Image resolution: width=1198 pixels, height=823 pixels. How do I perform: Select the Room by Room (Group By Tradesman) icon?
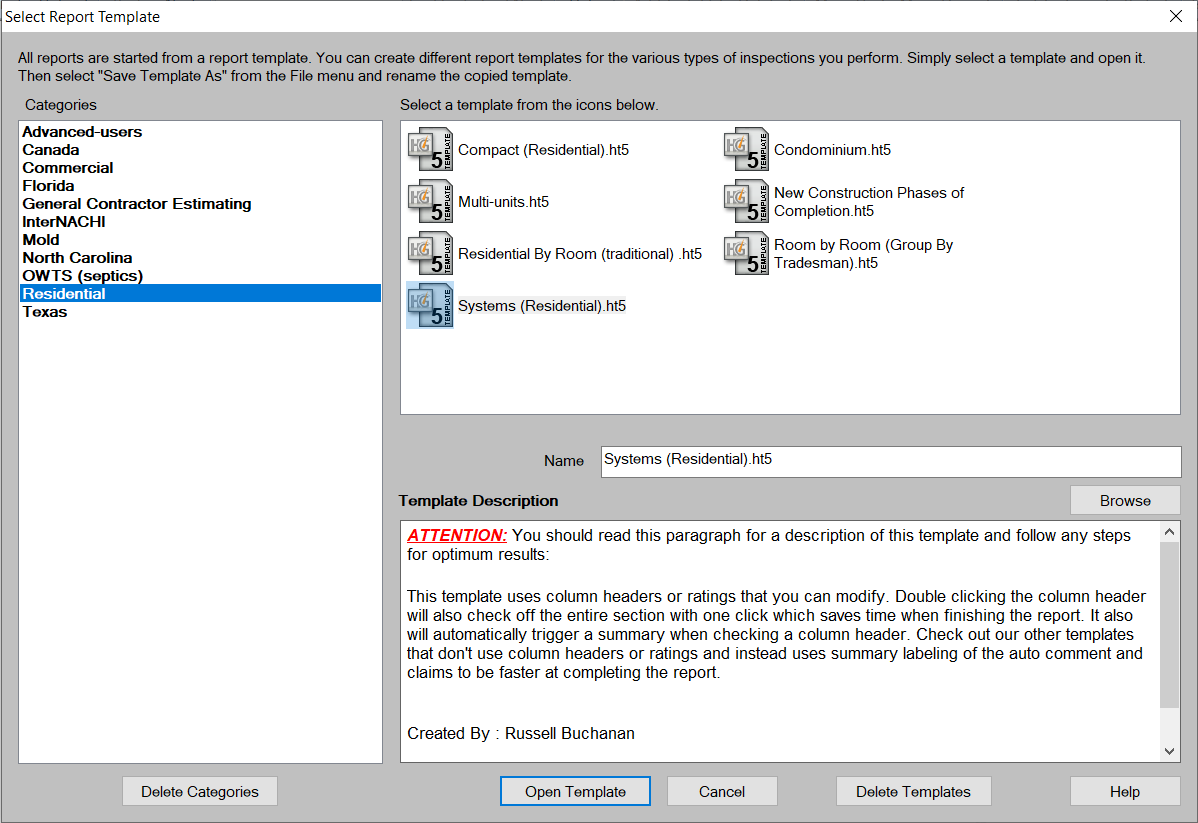coord(745,253)
